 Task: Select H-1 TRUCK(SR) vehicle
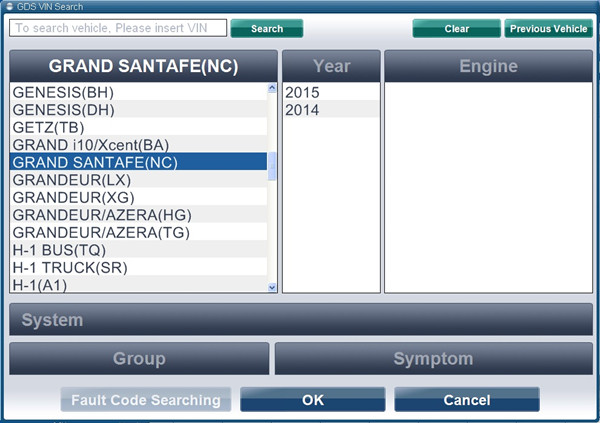(139, 268)
